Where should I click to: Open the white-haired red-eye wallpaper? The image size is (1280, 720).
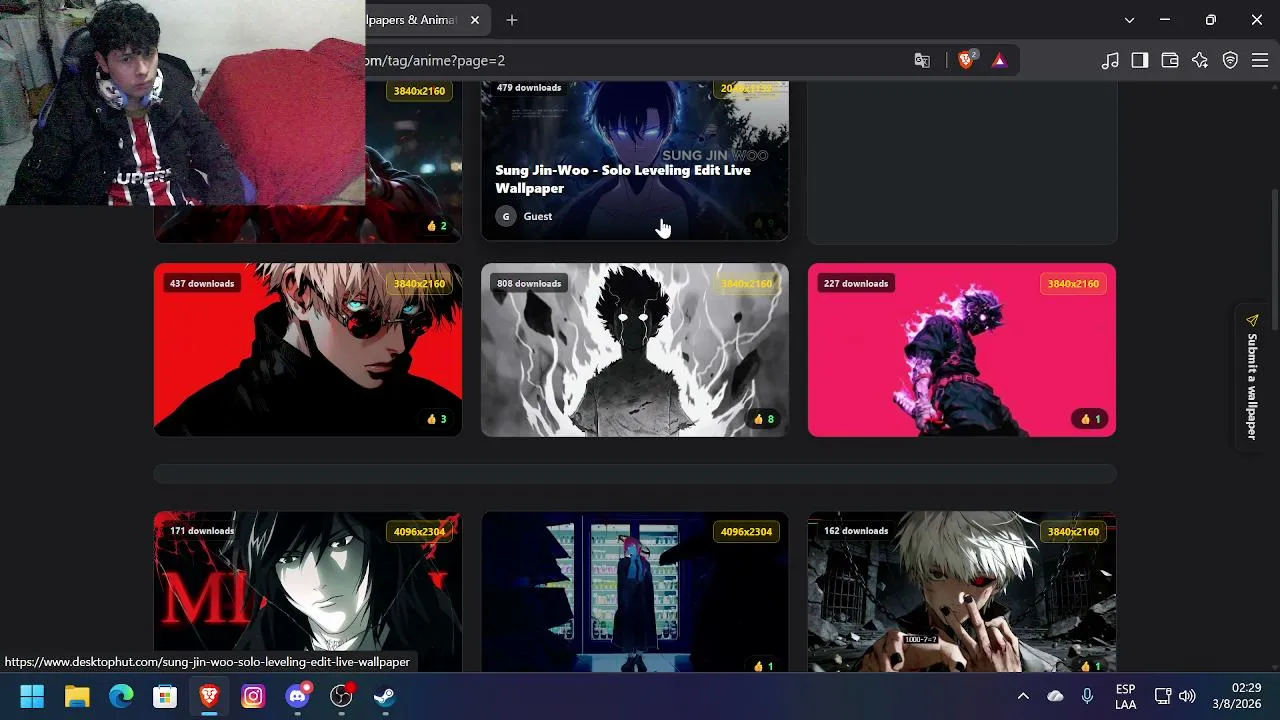click(962, 592)
